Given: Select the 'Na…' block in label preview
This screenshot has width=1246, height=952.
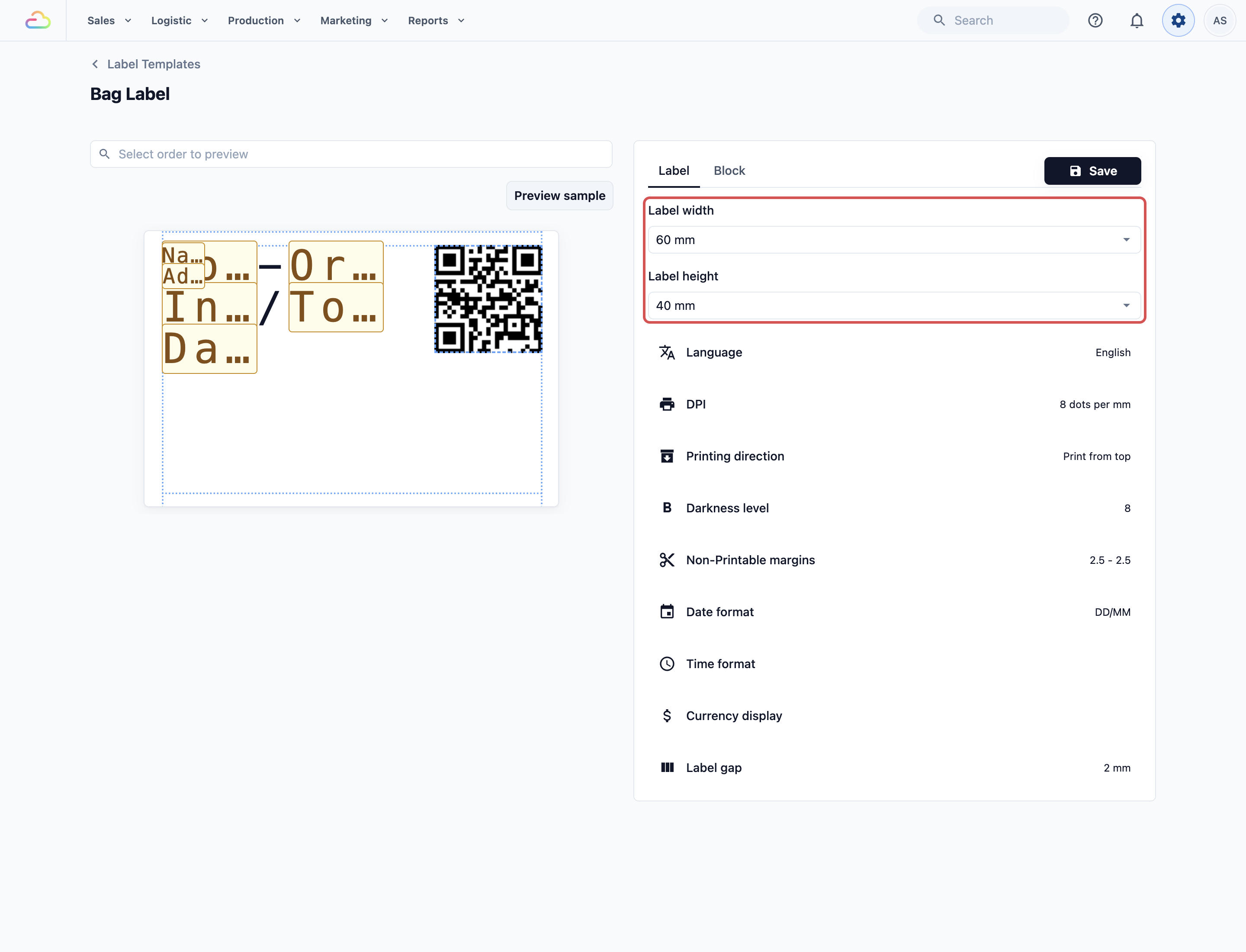Looking at the screenshot, I should tap(183, 254).
